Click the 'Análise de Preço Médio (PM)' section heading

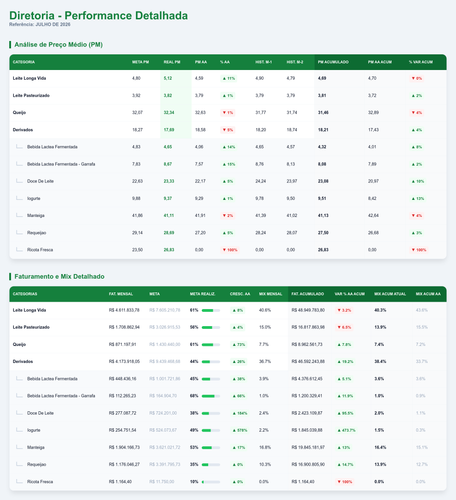point(58,44)
